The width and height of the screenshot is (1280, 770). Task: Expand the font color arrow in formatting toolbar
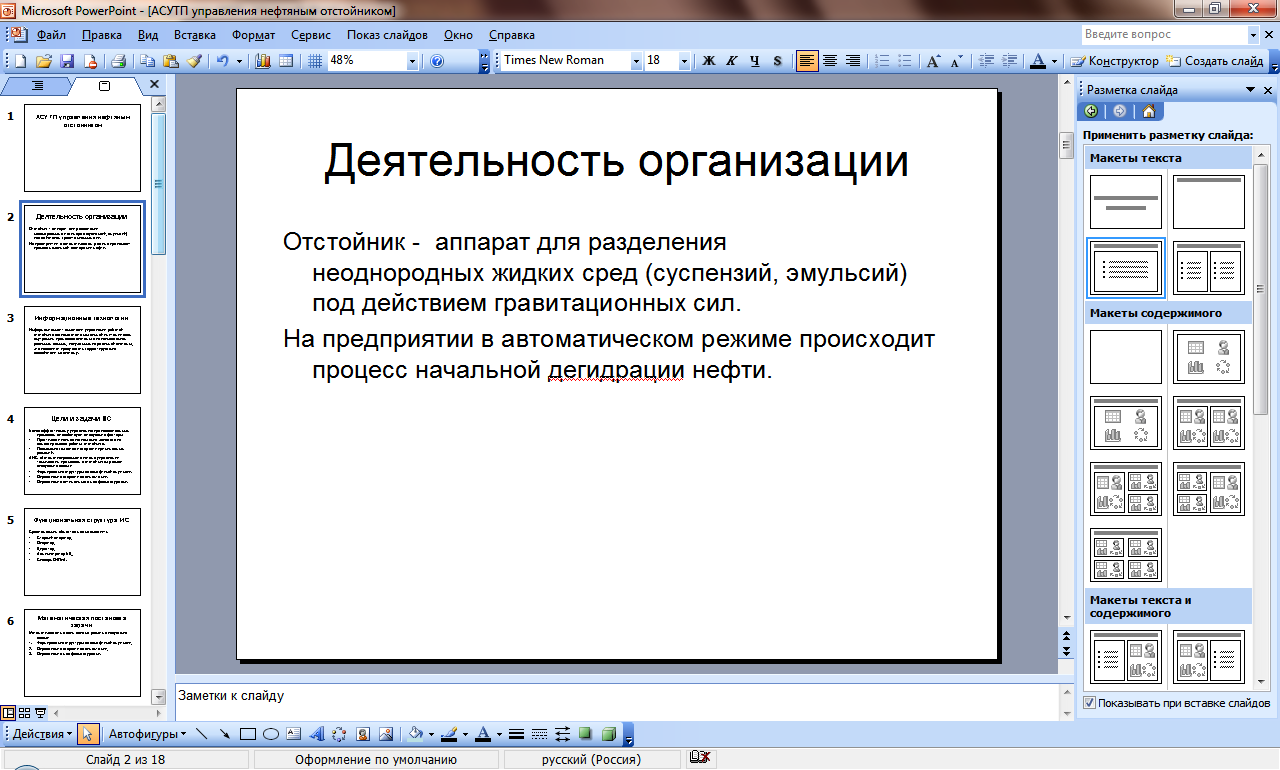point(1055,61)
